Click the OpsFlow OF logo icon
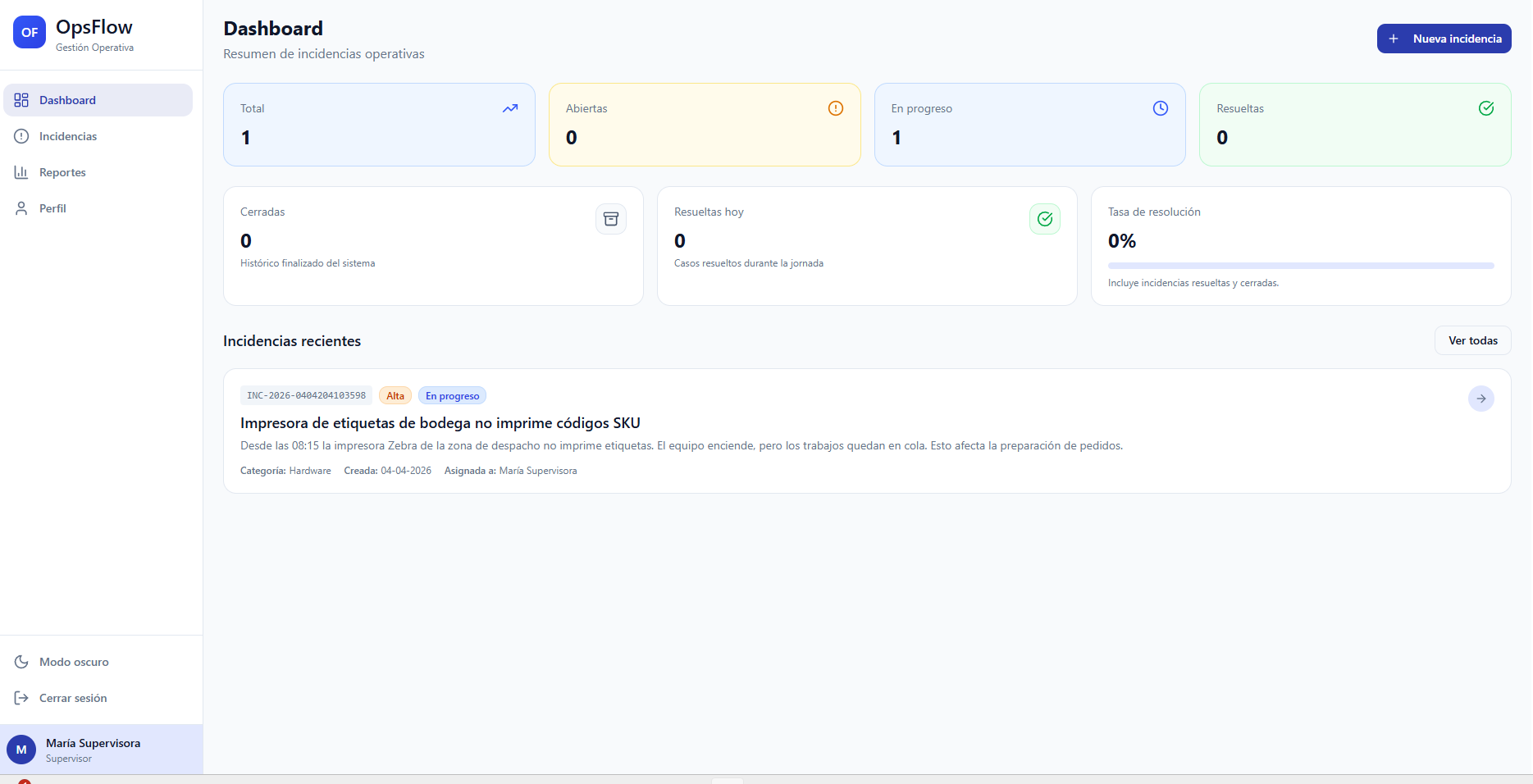The image size is (1533, 784). pos(30,33)
